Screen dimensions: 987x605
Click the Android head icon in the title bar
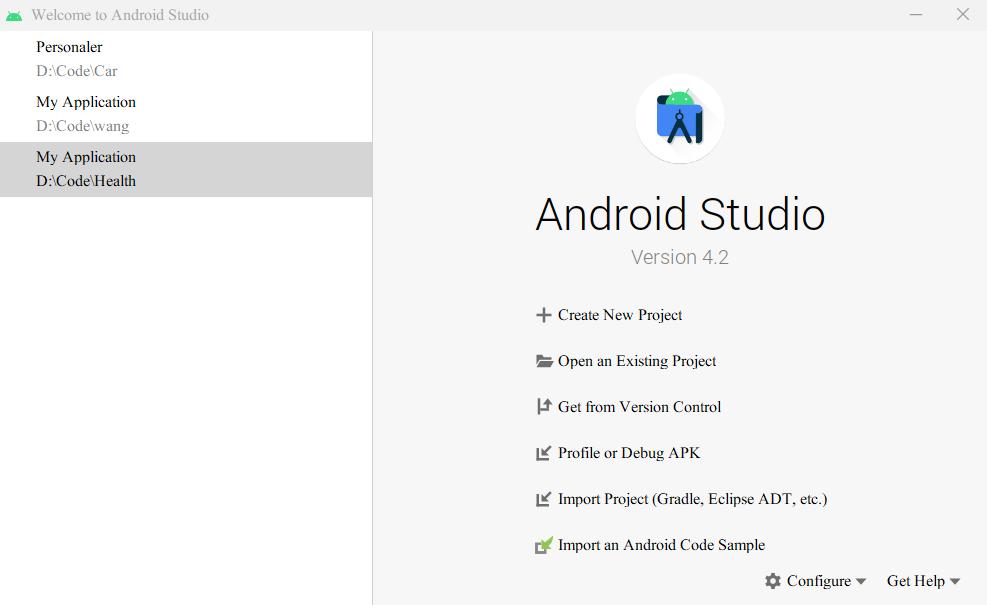point(14,14)
